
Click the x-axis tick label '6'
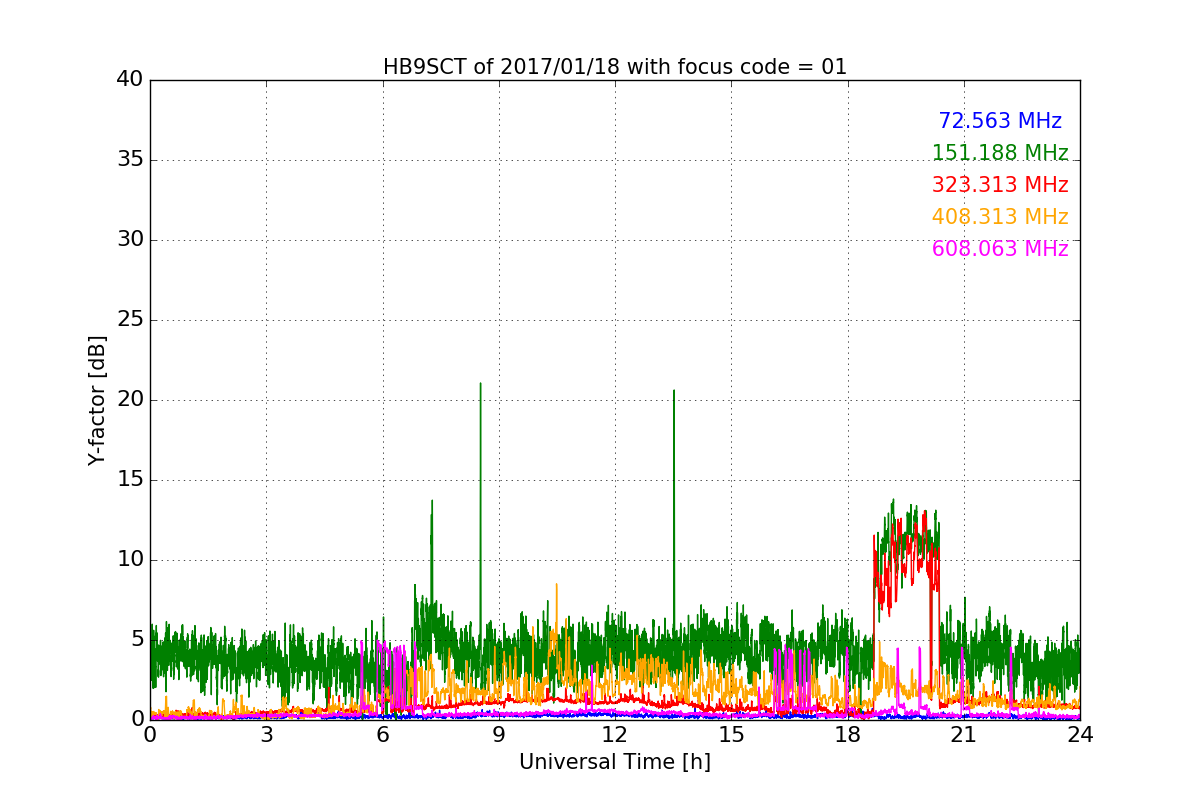[x=383, y=734]
